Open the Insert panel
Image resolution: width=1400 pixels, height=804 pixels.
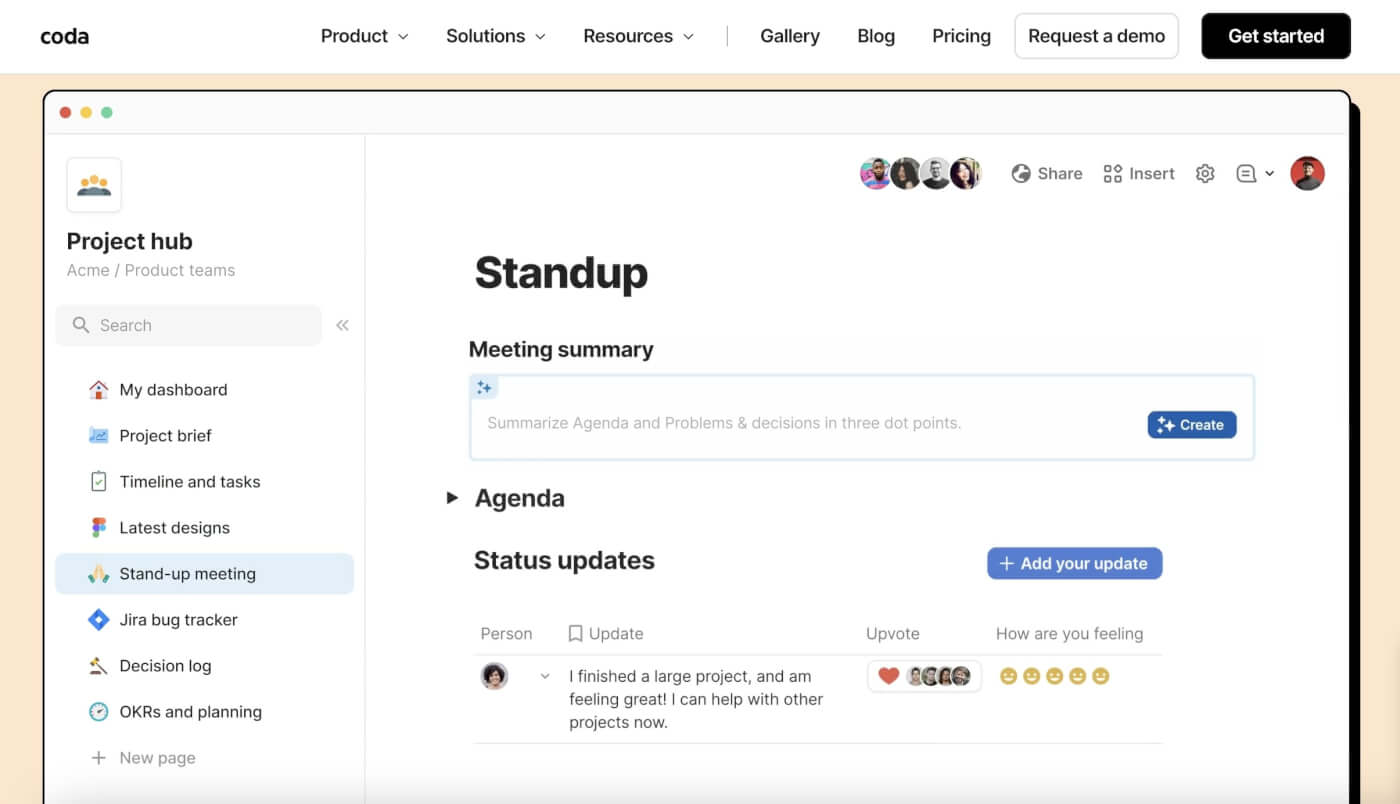1139,173
